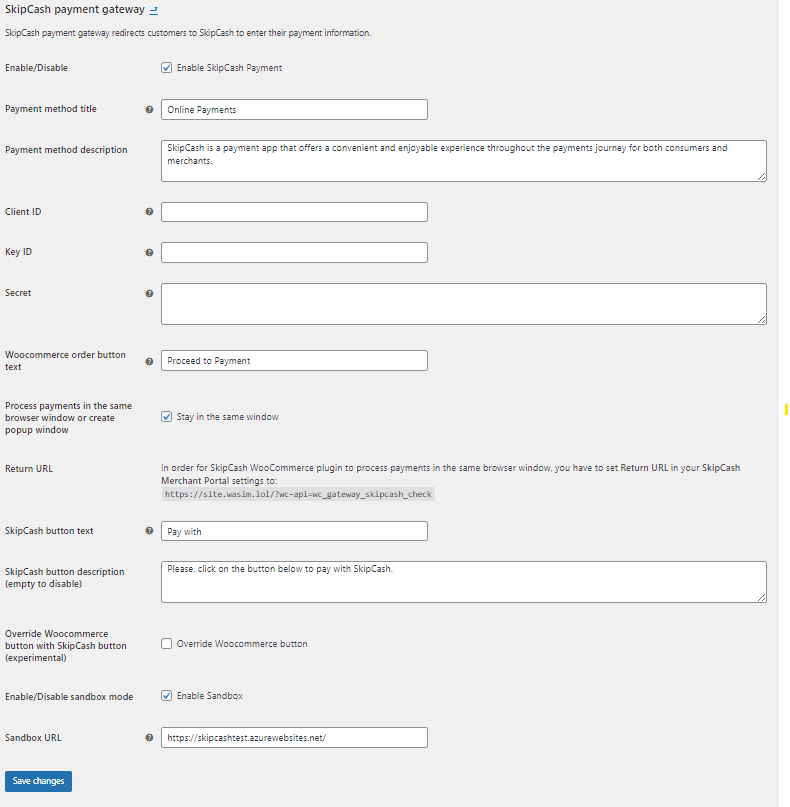Click the Save changes button
The width and height of the screenshot is (790, 807).
(x=39, y=781)
